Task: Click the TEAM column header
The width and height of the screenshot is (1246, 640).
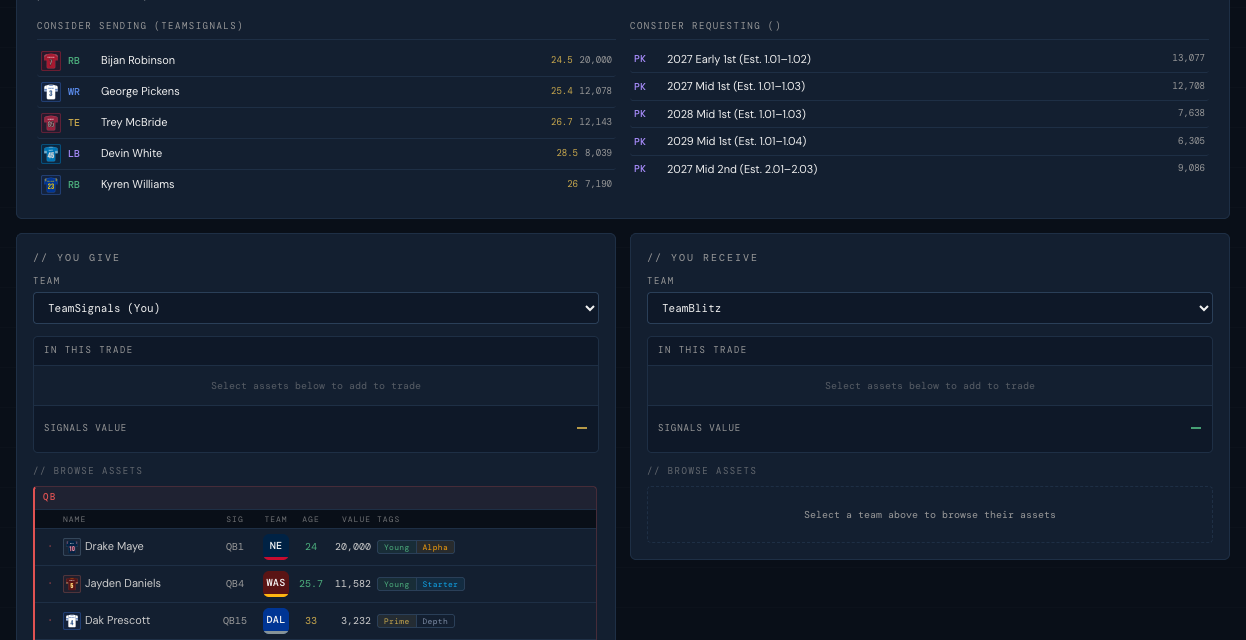Action: coord(276,520)
